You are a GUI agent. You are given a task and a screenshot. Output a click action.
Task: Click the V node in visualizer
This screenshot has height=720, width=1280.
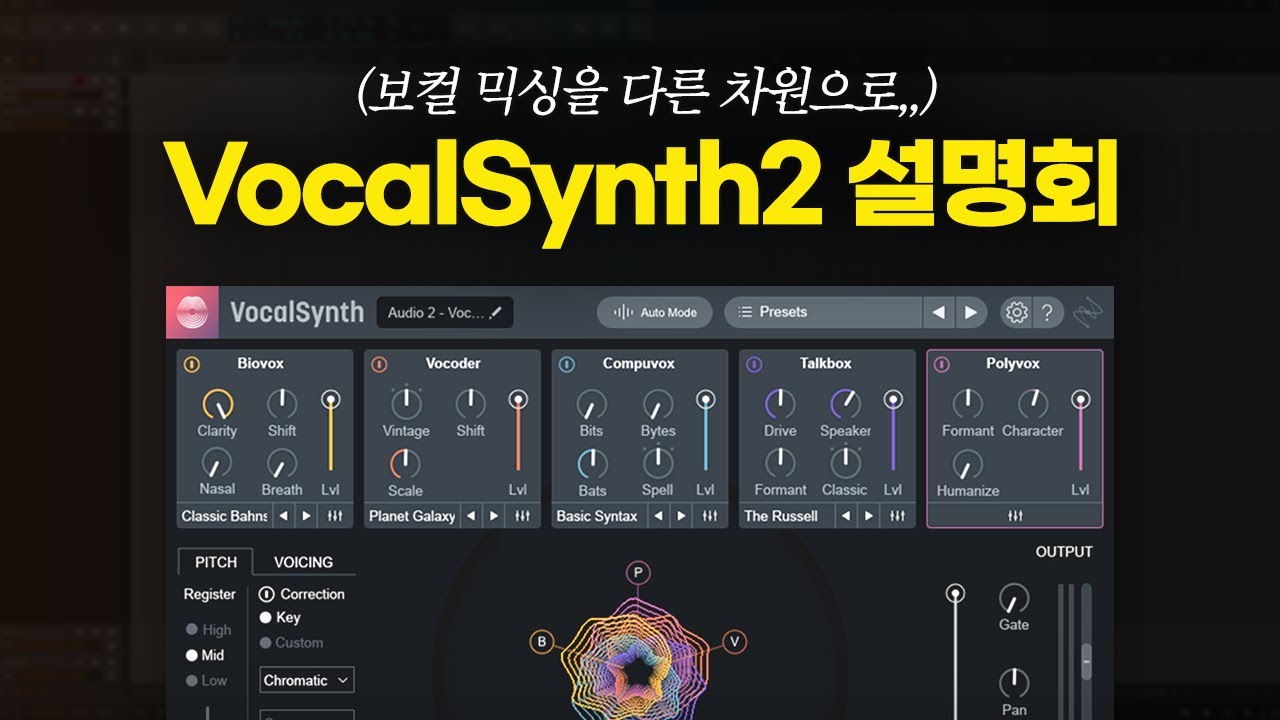(x=734, y=642)
